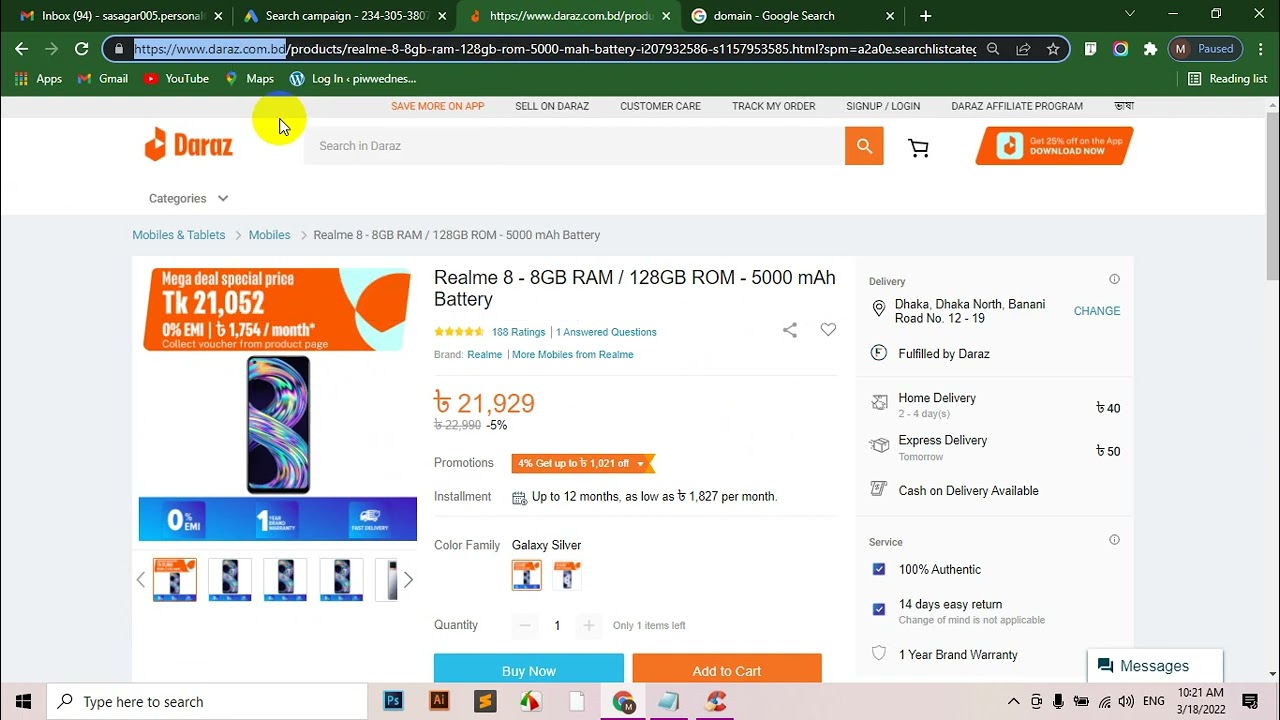The height and width of the screenshot is (720, 1280).
Task: Click the Windows search box
Action: click(206, 701)
